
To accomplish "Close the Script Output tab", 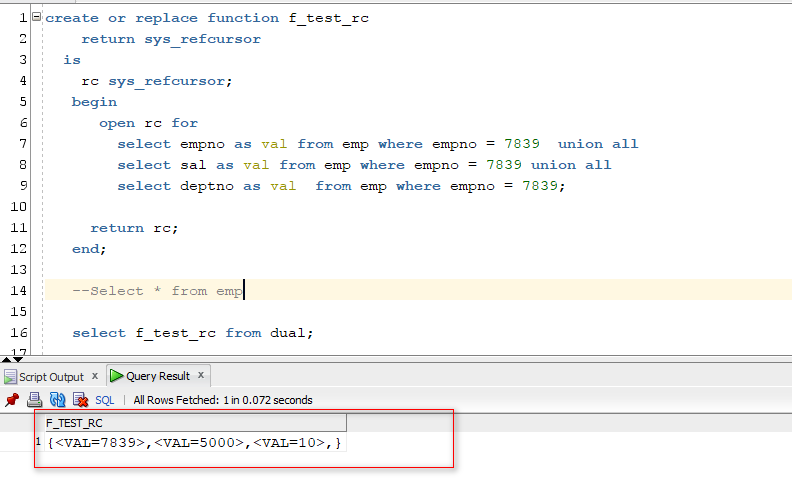I will pyautogui.click(x=94, y=376).
